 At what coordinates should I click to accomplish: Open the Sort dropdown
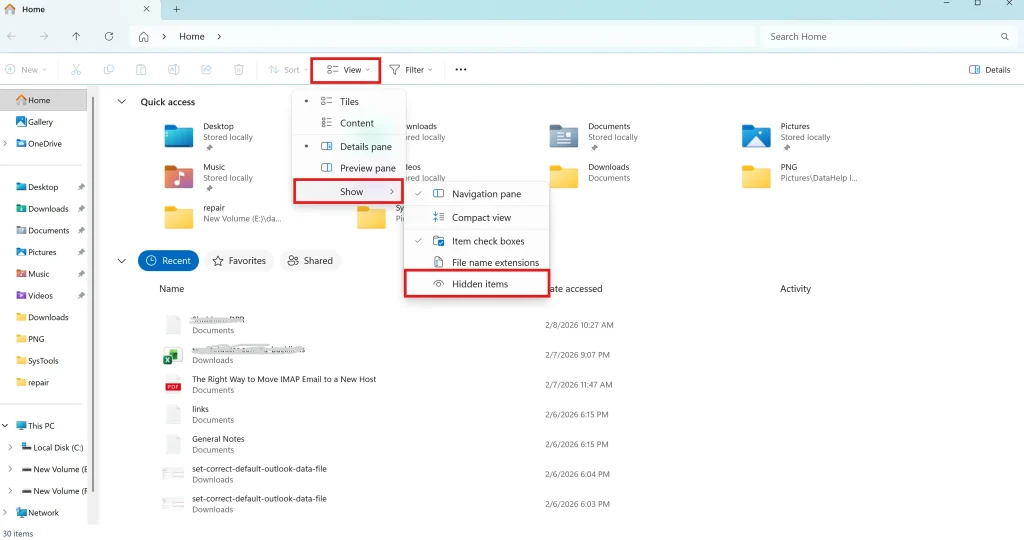[288, 69]
